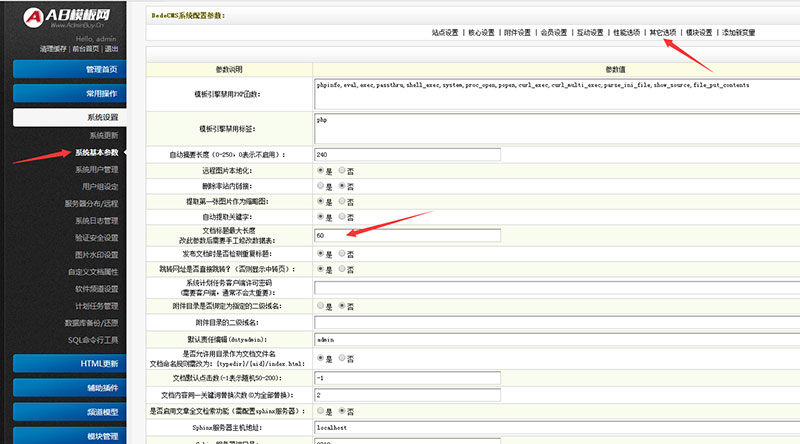Open the 添加新变量 tab

click(738, 33)
